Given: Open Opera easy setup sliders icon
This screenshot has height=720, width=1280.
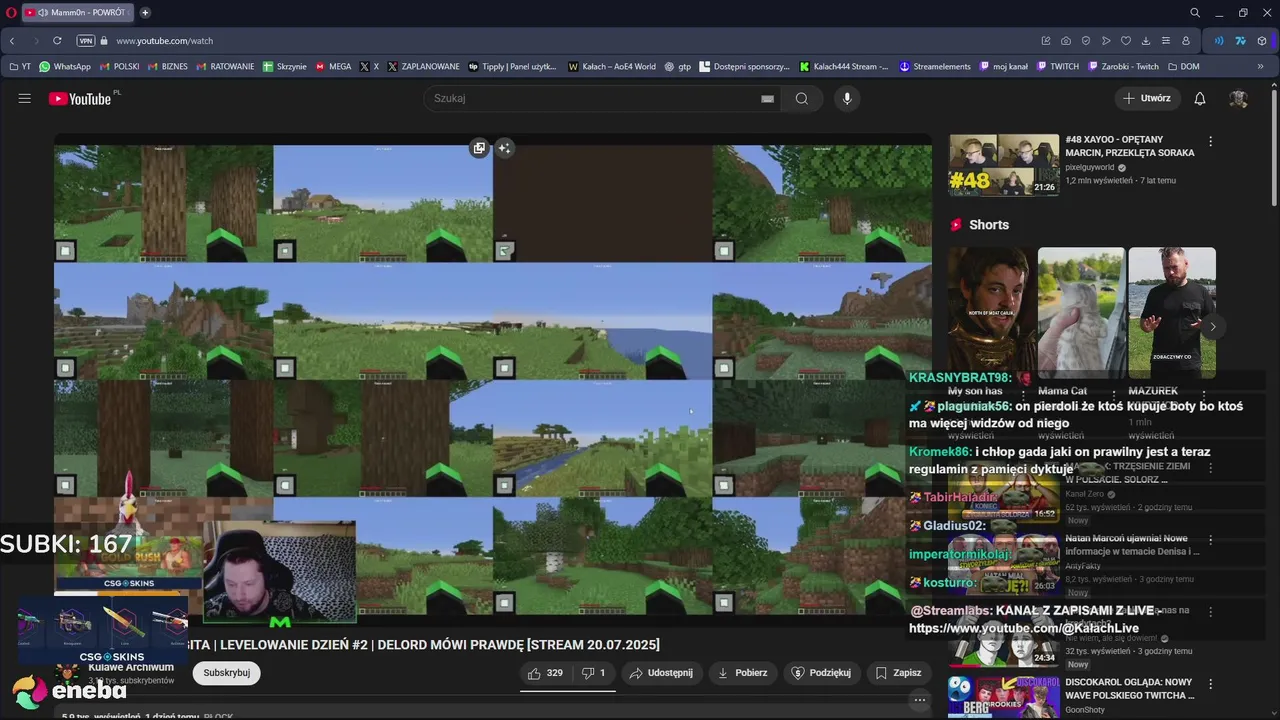Looking at the screenshot, I should pyautogui.click(x=1166, y=41).
